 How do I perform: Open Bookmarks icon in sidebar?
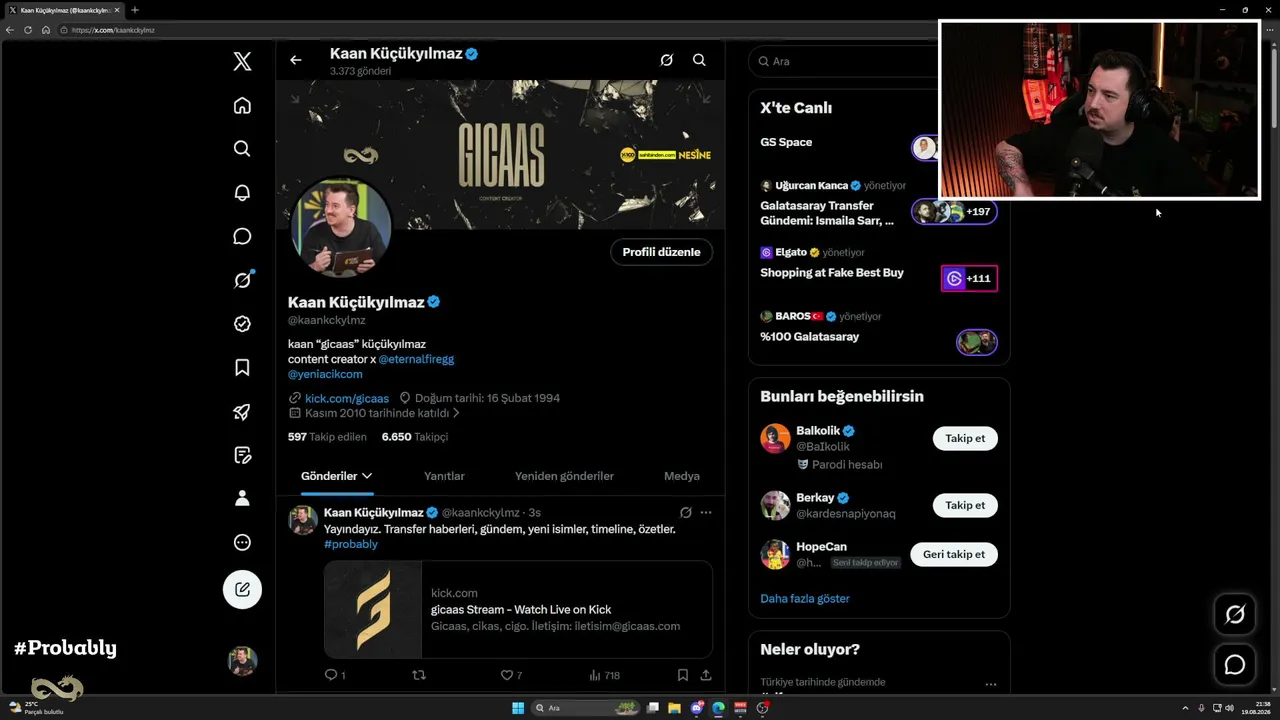pyautogui.click(x=242, y=368)
